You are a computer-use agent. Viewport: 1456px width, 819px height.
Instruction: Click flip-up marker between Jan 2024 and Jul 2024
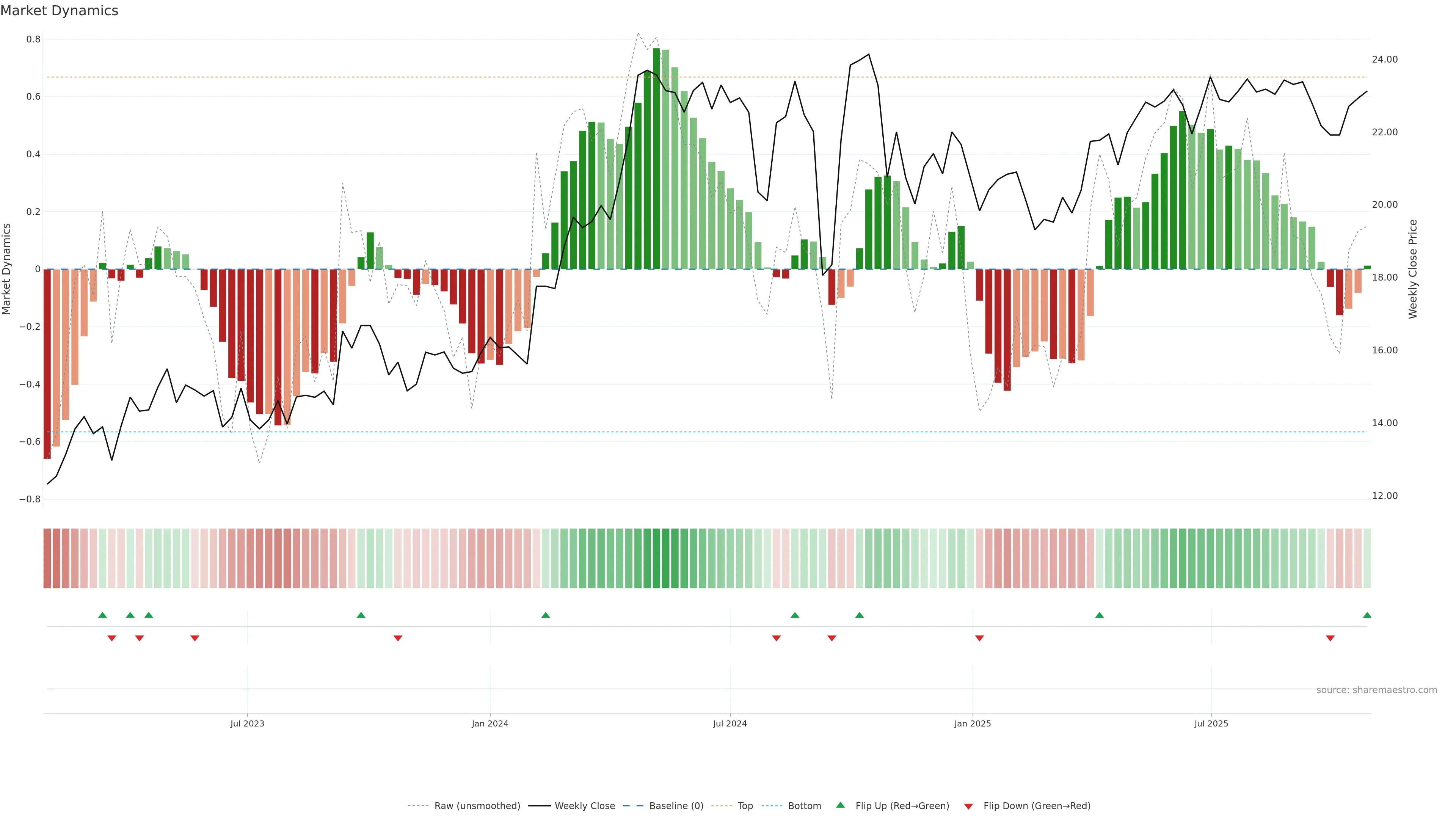546,615
